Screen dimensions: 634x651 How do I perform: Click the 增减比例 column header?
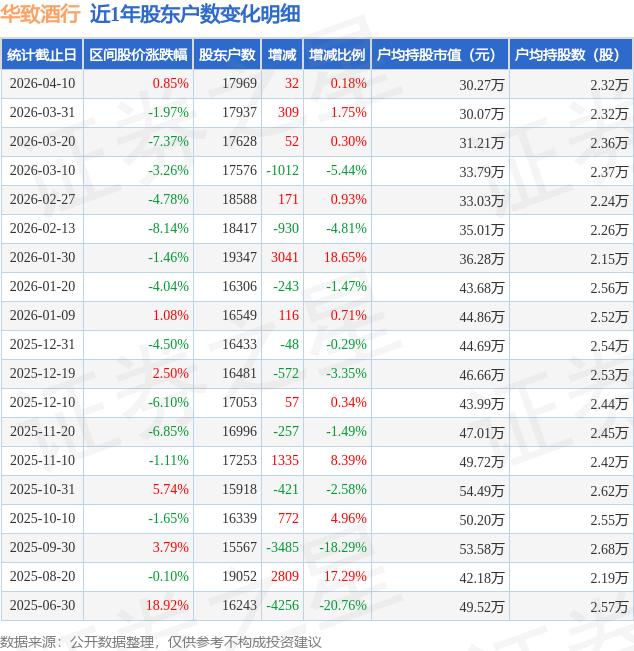[337, 55]
